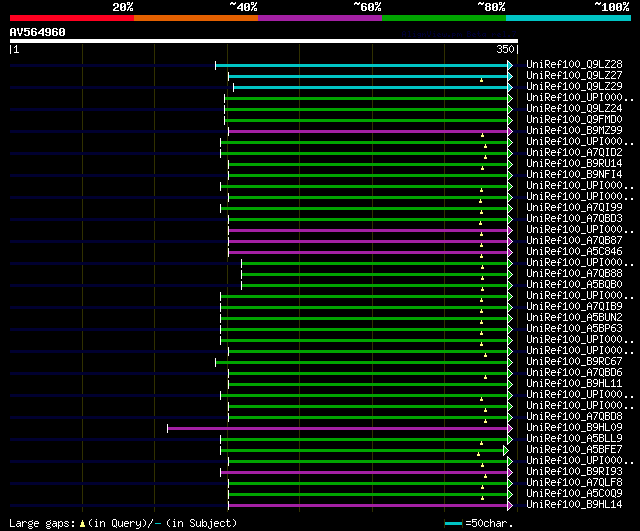Open hit UniRef100_Q9LZ24 label
This screenshot has width=640, height=531.
(574, 108)
